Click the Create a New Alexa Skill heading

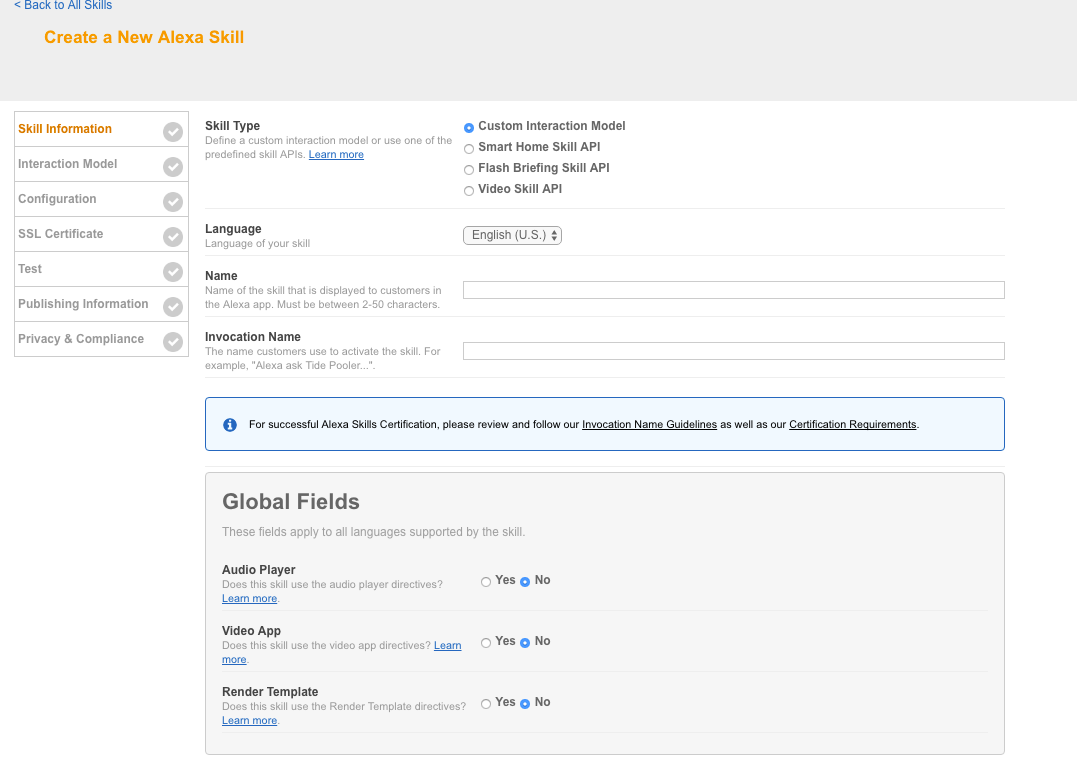coord(144,37)
